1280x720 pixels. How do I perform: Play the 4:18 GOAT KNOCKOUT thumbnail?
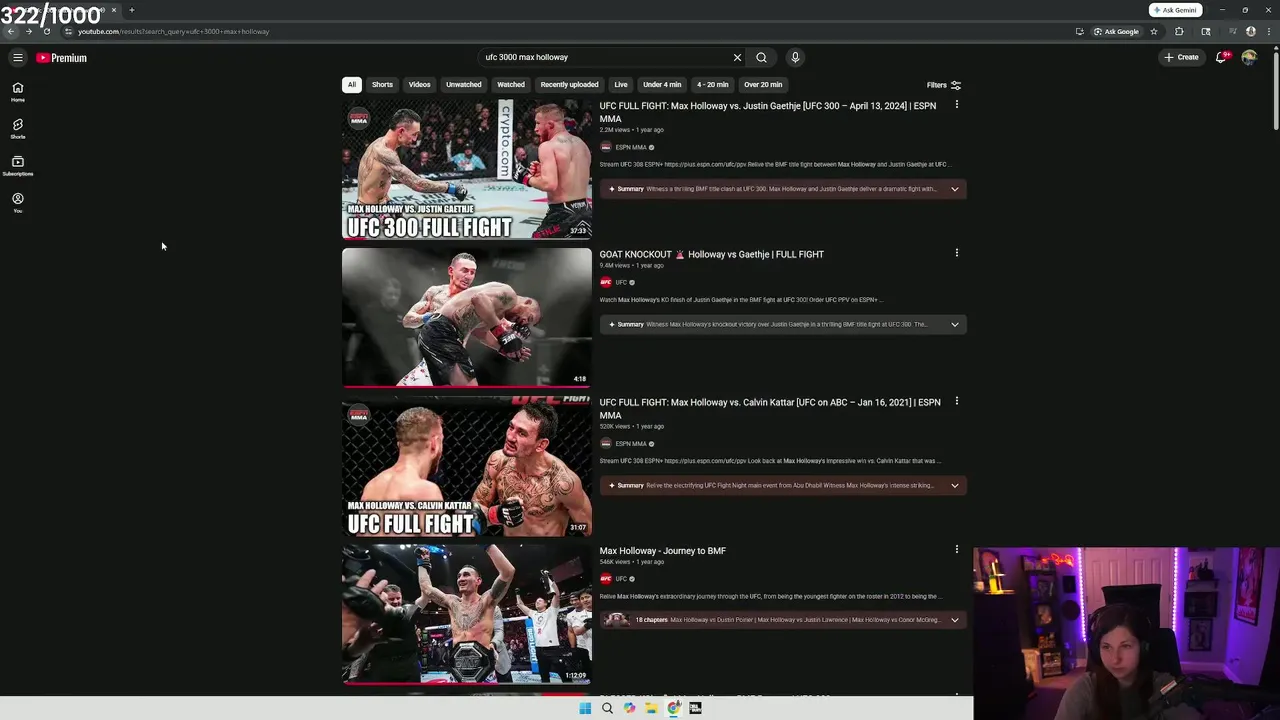467,318
